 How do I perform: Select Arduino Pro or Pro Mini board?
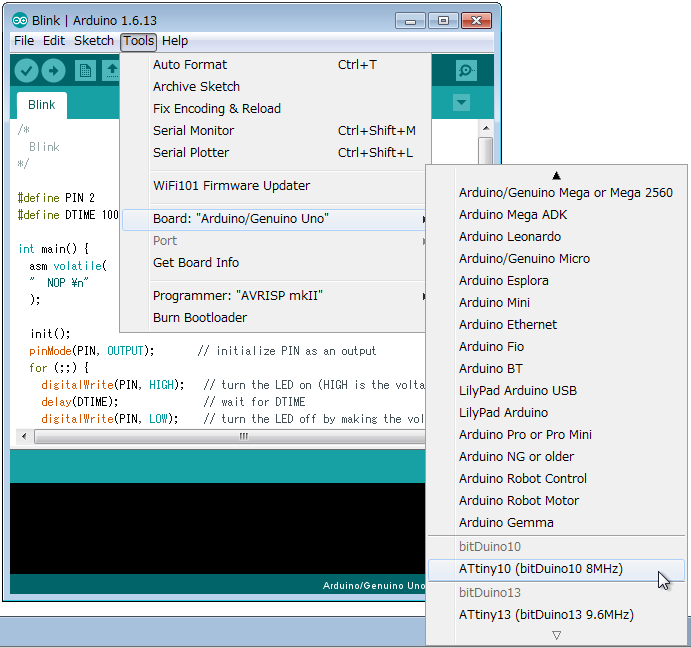557,435
